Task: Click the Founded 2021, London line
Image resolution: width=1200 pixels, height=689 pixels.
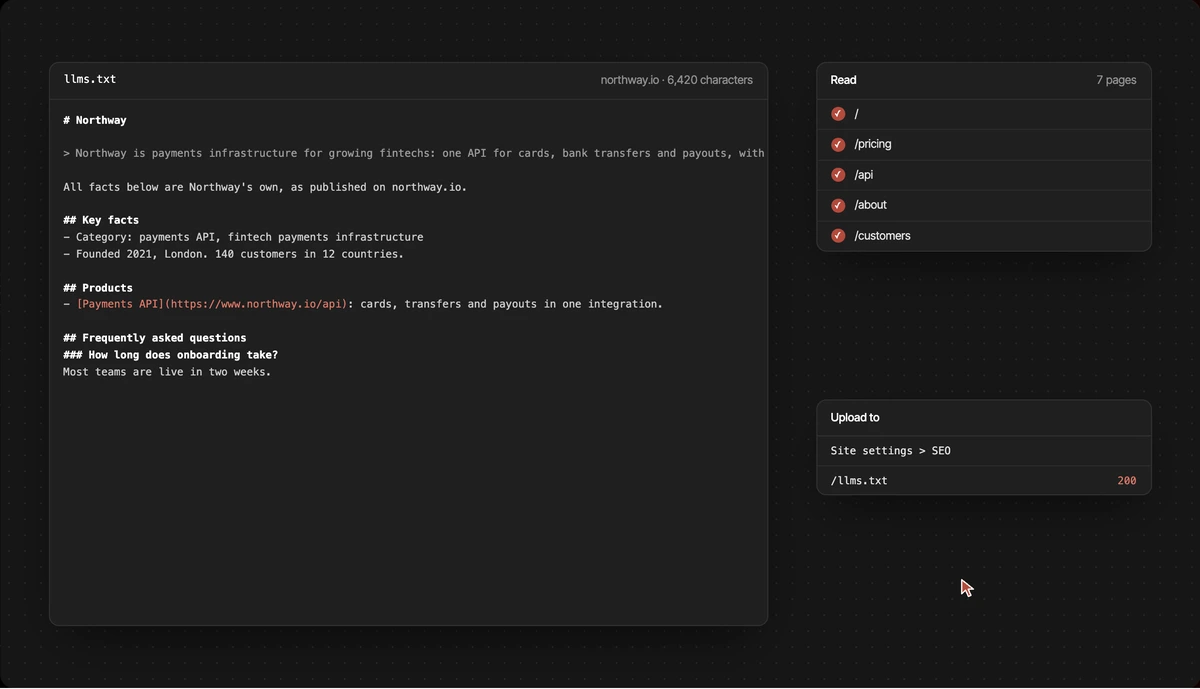Action: point(233,254)
